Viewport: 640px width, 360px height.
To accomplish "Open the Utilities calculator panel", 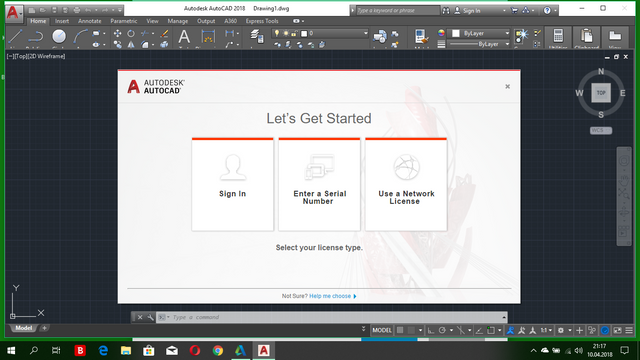I will (x=558, y=38).
